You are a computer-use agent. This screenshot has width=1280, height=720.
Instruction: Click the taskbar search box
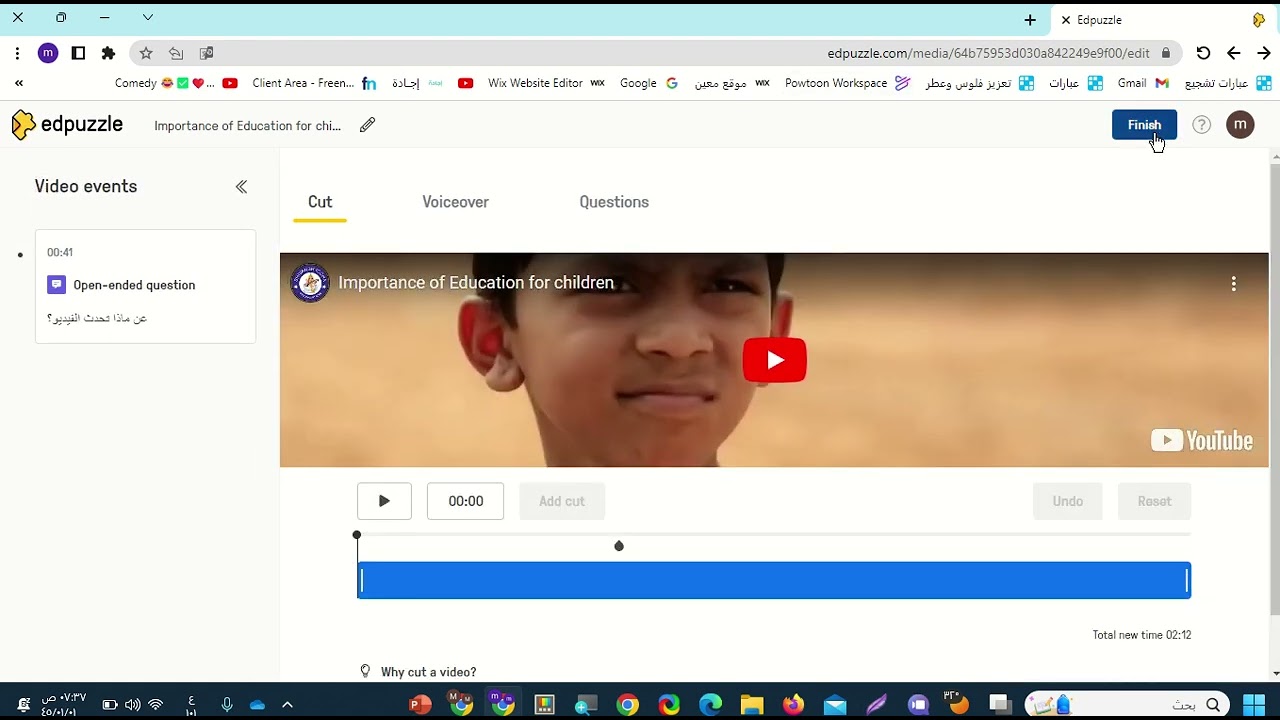[1128, 705]
